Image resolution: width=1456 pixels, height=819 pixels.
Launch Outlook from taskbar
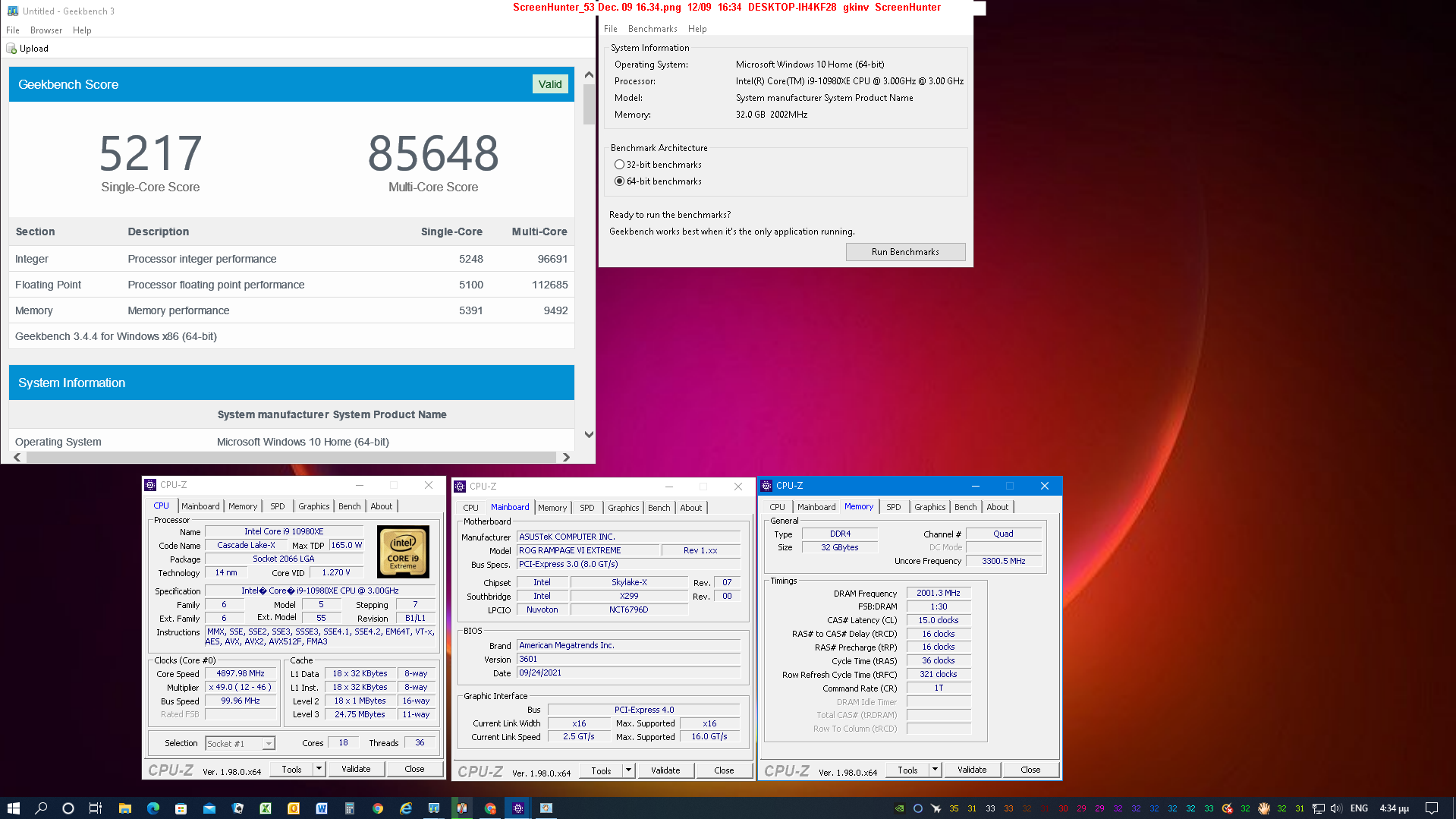(294, 808)
